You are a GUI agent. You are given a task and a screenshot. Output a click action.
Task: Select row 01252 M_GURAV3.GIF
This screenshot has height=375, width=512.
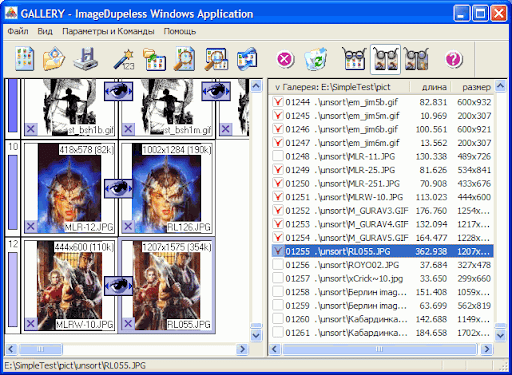(x=382, y=210)
